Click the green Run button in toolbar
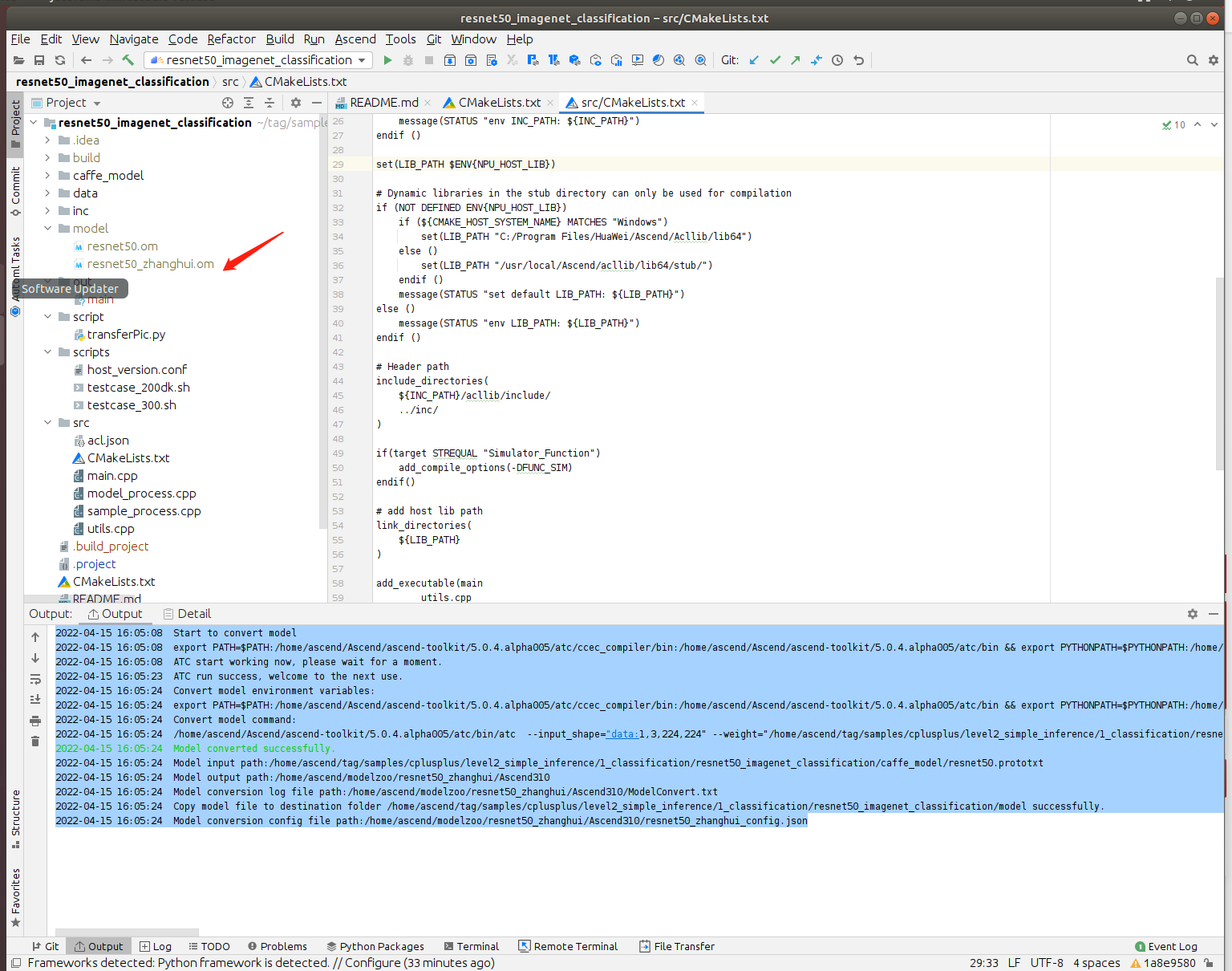The width and height of the screenshot is (1232, 971). (387, 60)
